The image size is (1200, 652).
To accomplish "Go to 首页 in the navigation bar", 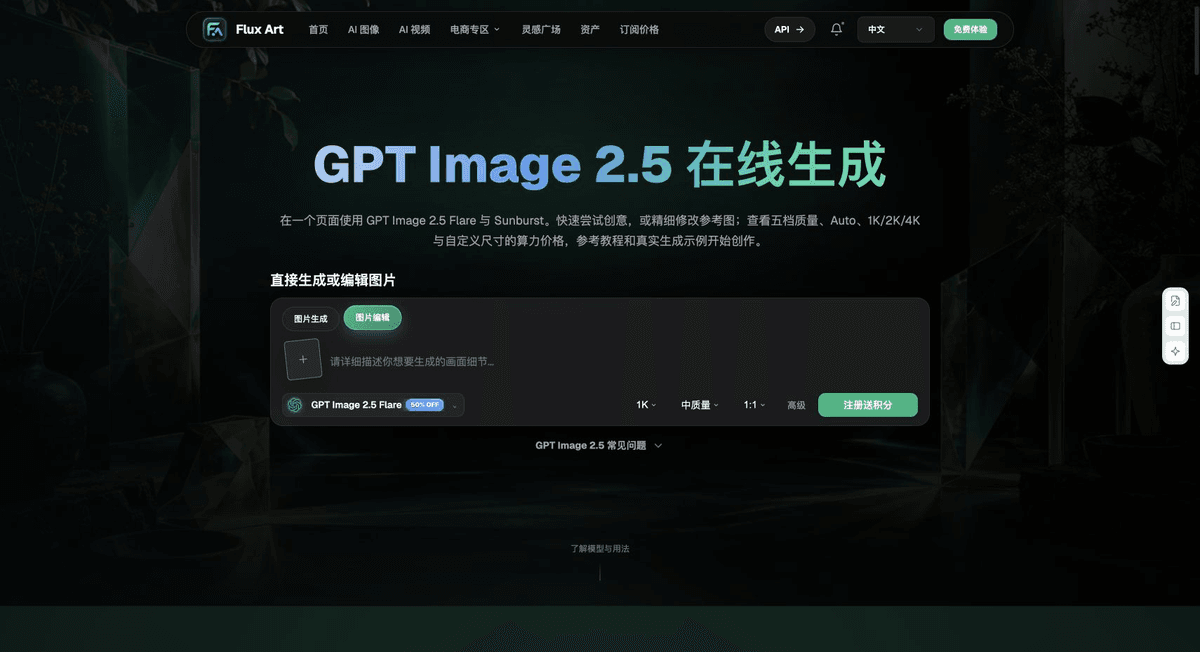I will 318,29.
